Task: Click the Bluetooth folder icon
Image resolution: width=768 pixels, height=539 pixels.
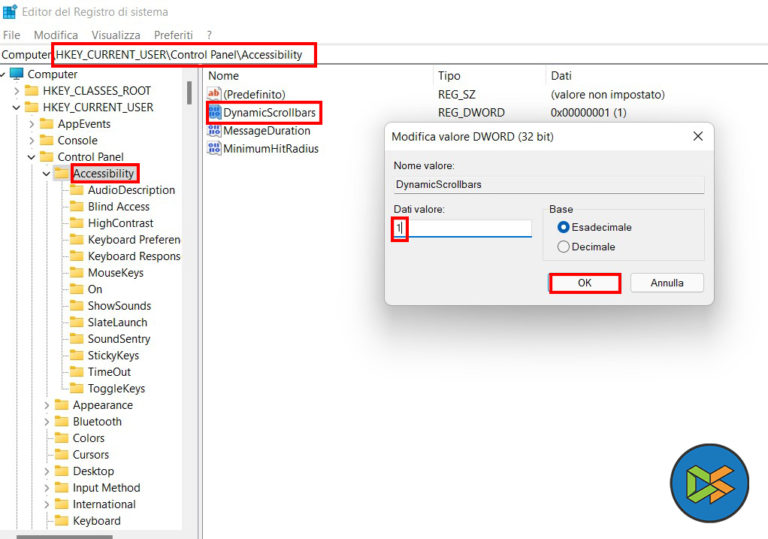Action: click(x=62, y=421)
